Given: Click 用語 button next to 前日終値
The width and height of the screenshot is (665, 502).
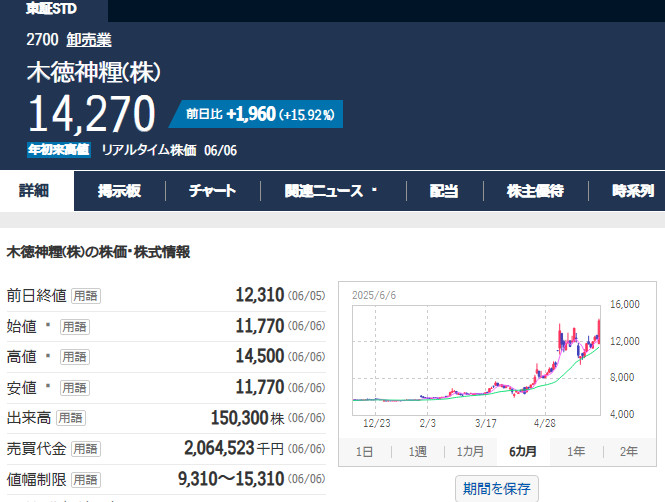Looking at the screenshot, I should [86, 296].
